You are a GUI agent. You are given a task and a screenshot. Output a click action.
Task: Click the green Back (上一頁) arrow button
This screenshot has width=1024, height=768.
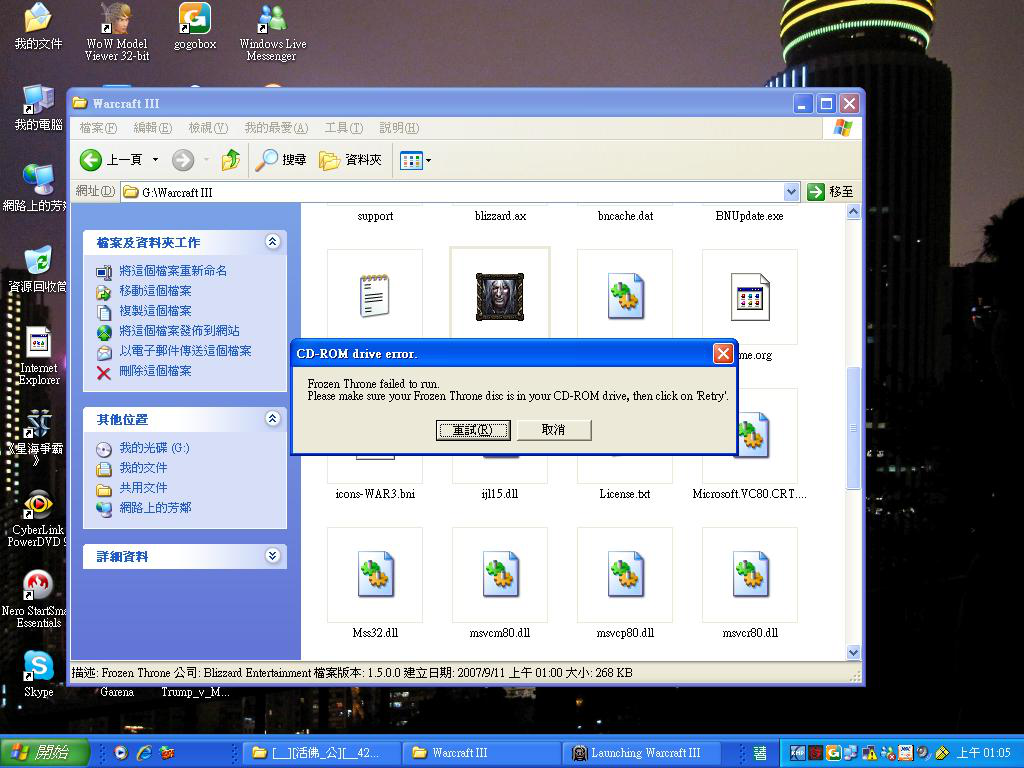pos(91,160)
